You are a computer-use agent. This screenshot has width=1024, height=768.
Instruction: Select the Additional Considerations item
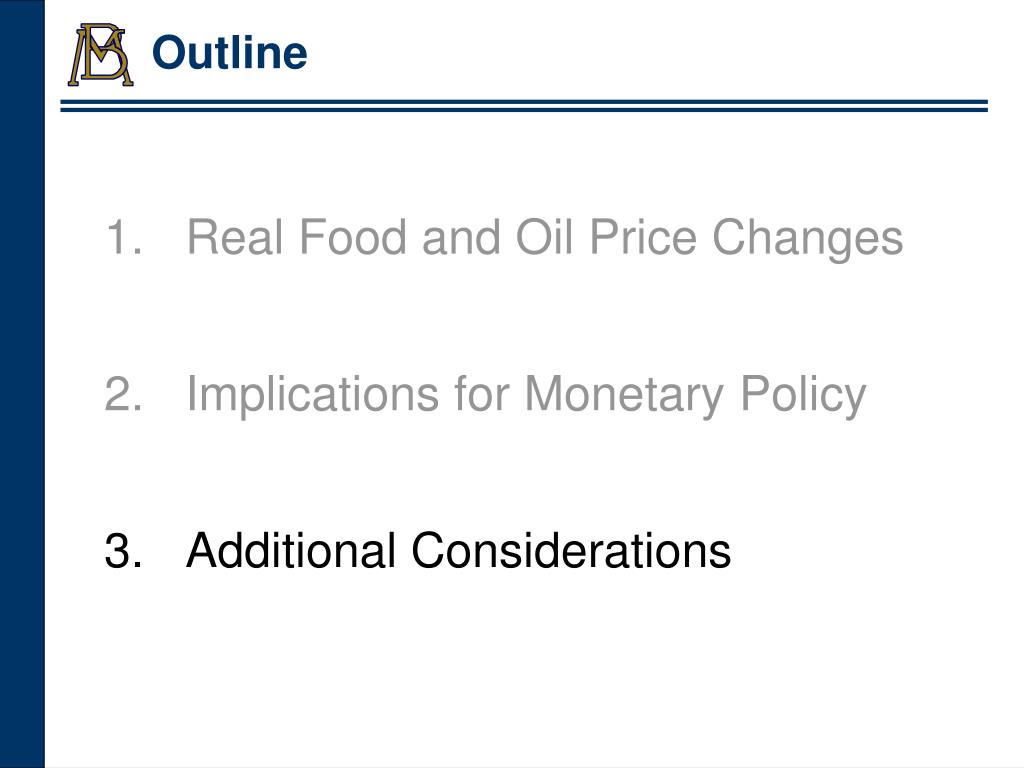[x=458, y=551]
